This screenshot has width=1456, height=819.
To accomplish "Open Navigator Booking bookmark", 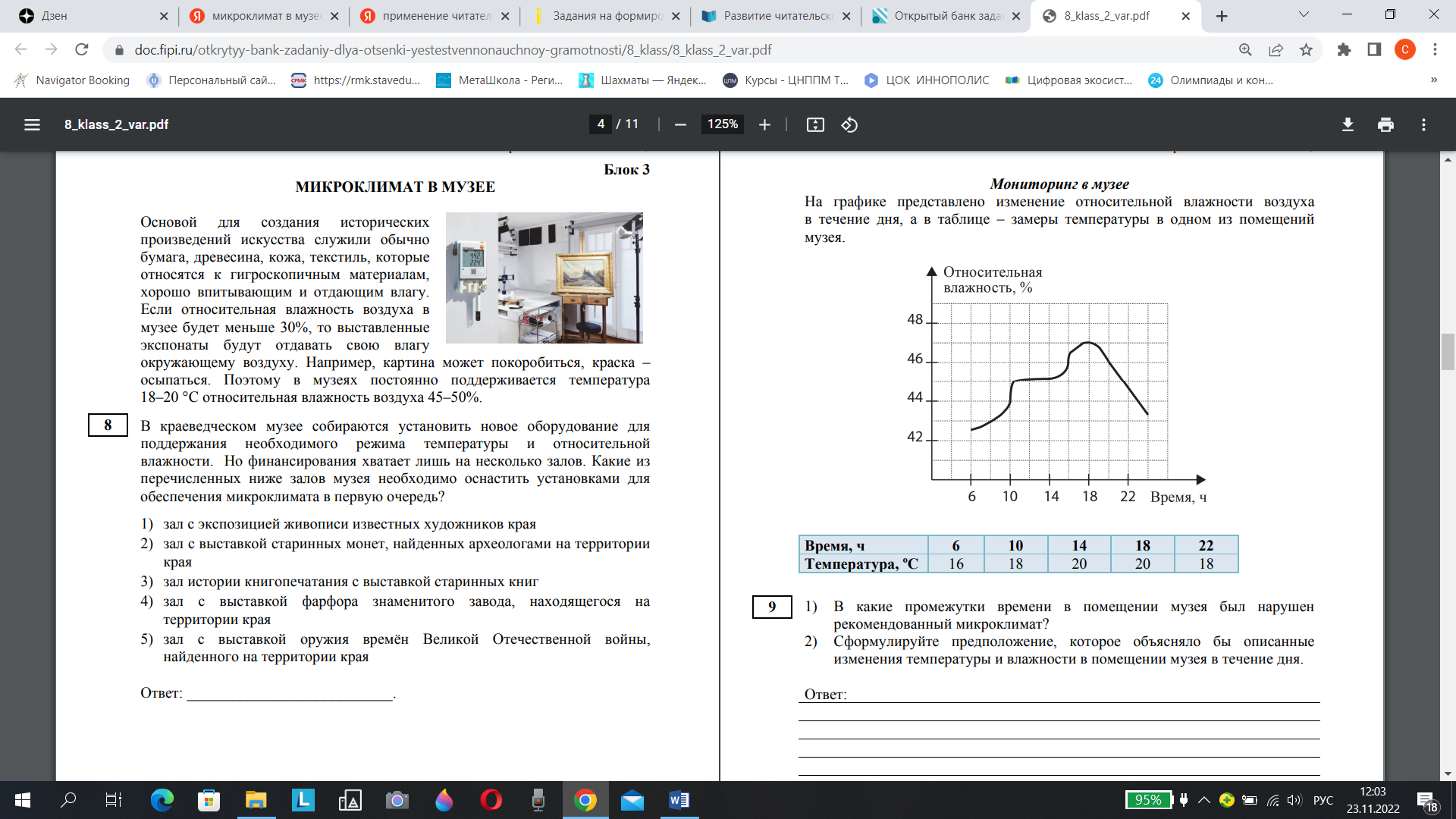I will point(72,80).
